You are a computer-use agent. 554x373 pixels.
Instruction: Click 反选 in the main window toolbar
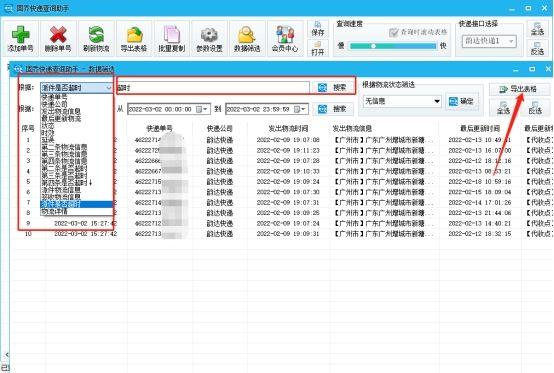coord(537,48)
